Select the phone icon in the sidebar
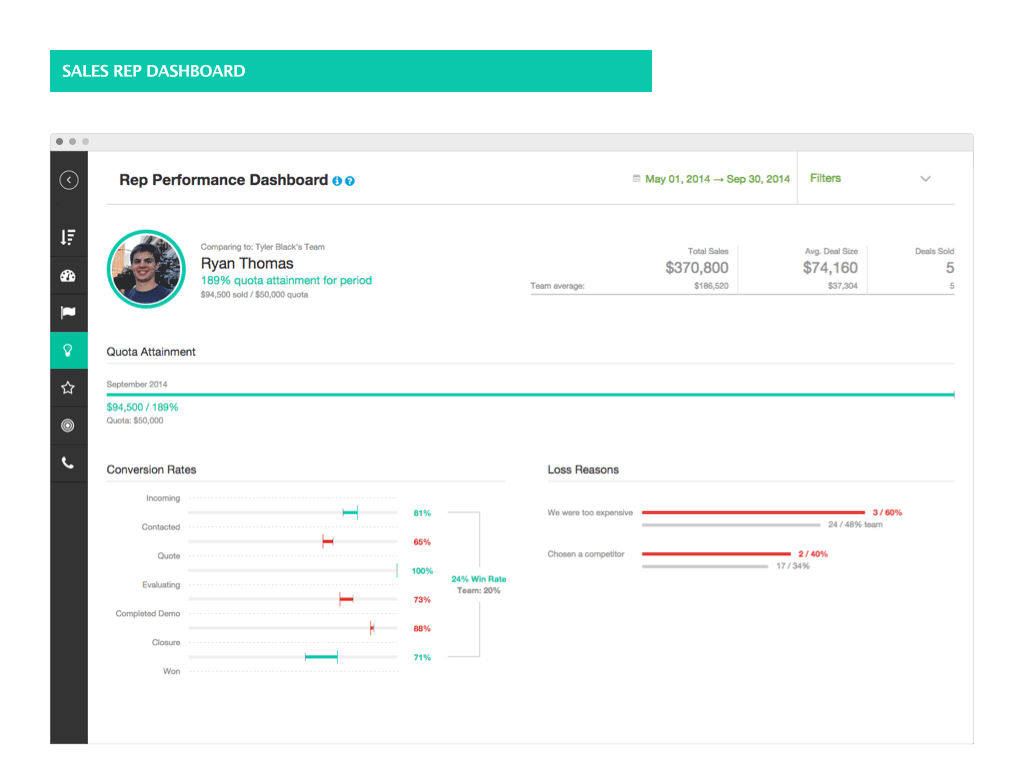The image size is (1024, 768). pos(68,462)
